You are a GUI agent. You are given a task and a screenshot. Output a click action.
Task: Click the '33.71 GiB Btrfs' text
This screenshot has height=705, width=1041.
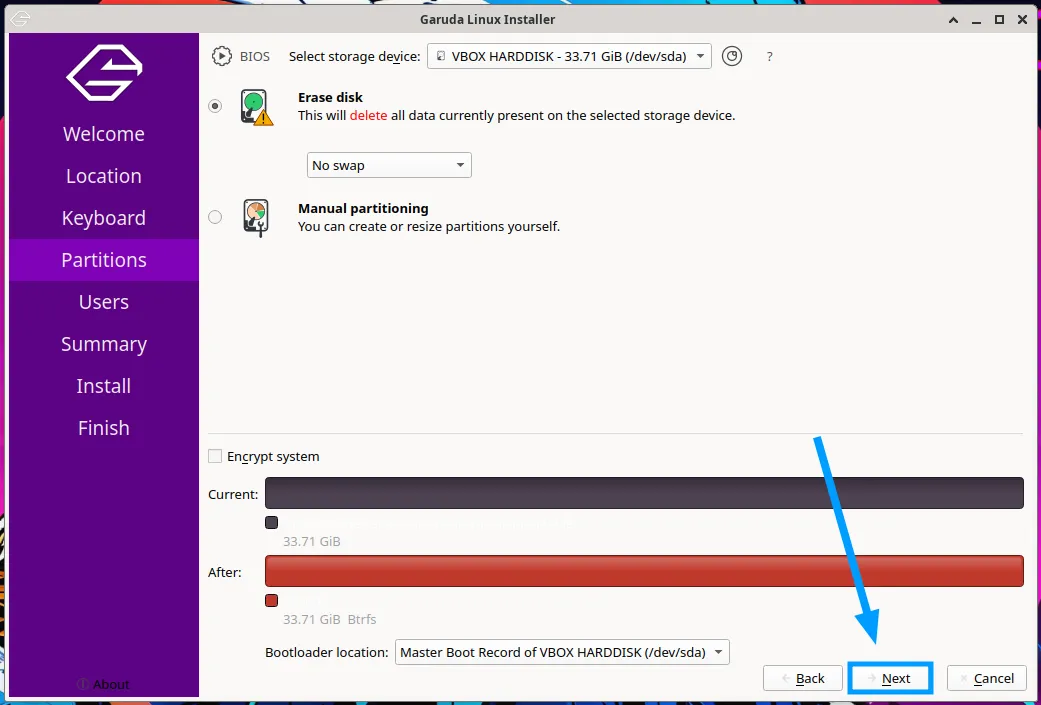click(329, 619)
